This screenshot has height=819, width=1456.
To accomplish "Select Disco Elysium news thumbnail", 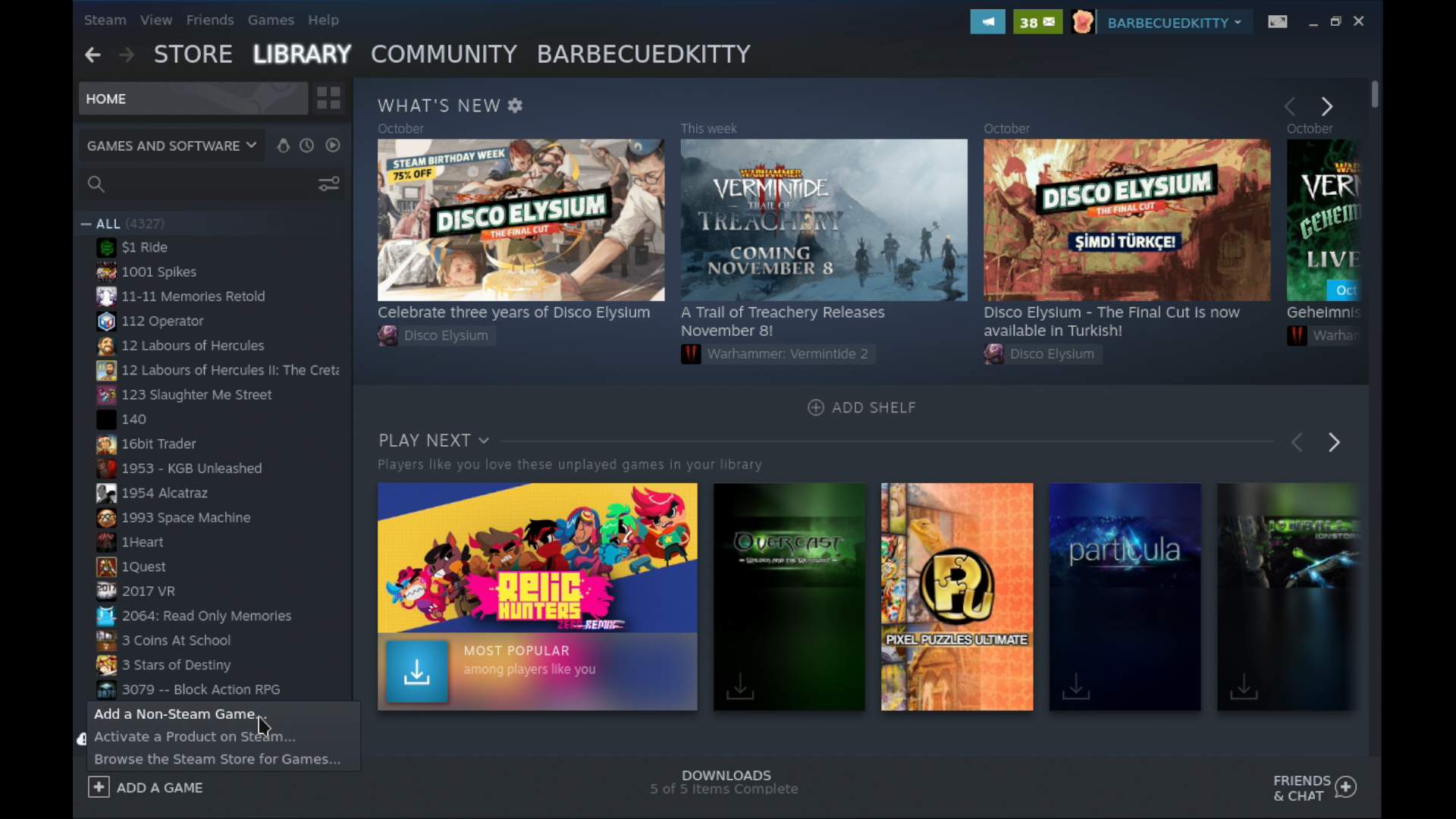I will pyautogui.click(x=520, y=218).
